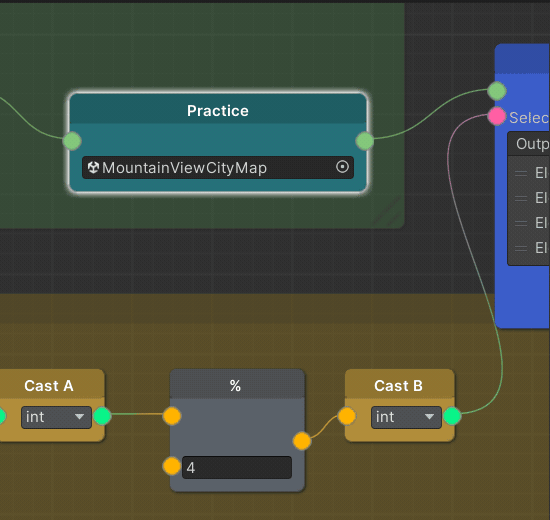Open the Cast A int type dropdown

pos(56,417)
